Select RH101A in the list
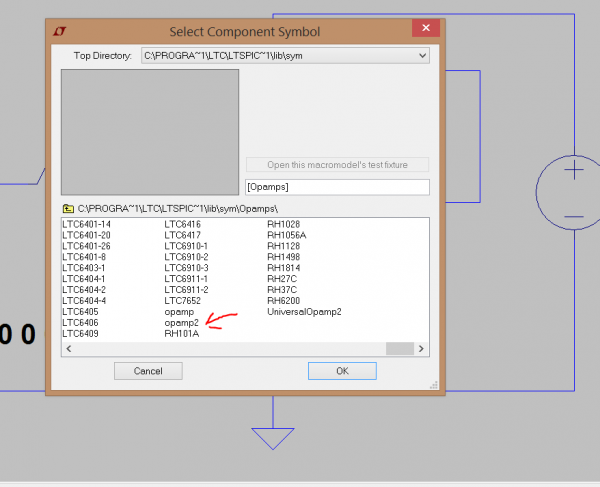600x487 pixels. (182, 334)
